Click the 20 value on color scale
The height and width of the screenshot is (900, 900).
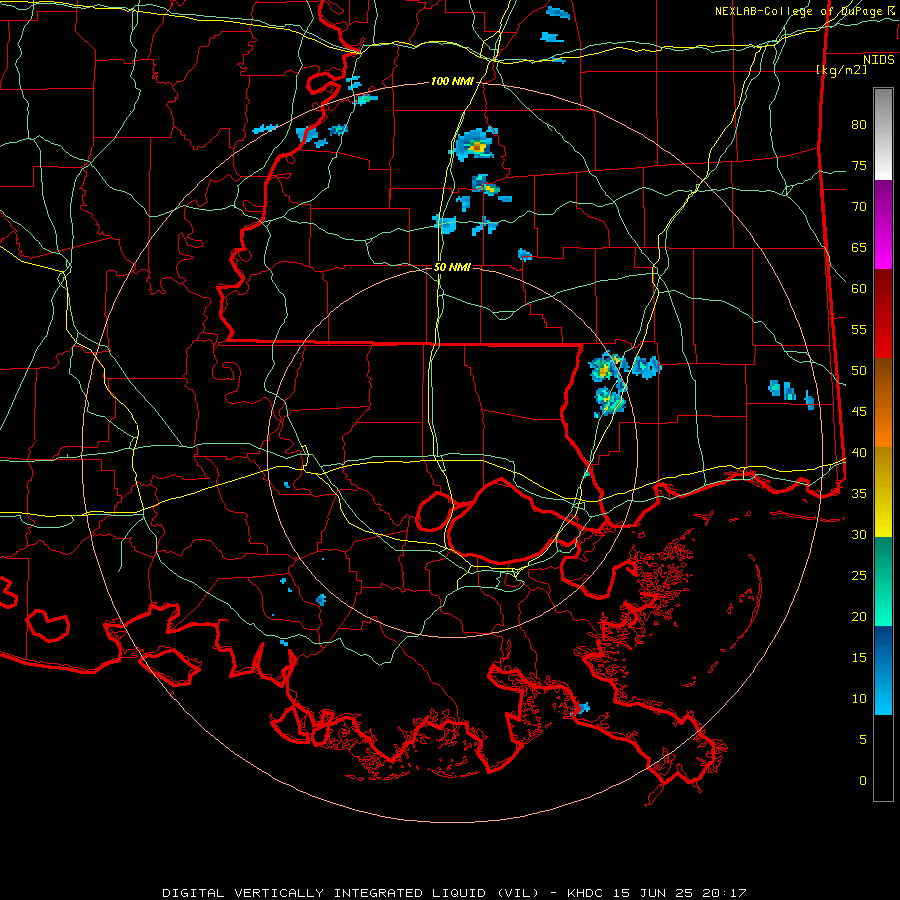tap(859, 616)
